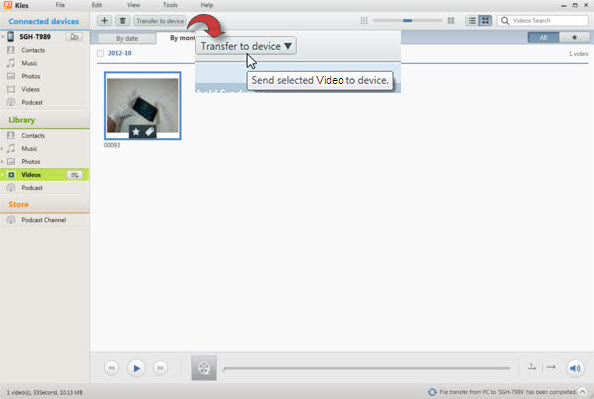This screenshot has width=594, height=399.
Task: Open device Videos under SGH-T989
Action: pyautogui.click(x=30, y=89)
